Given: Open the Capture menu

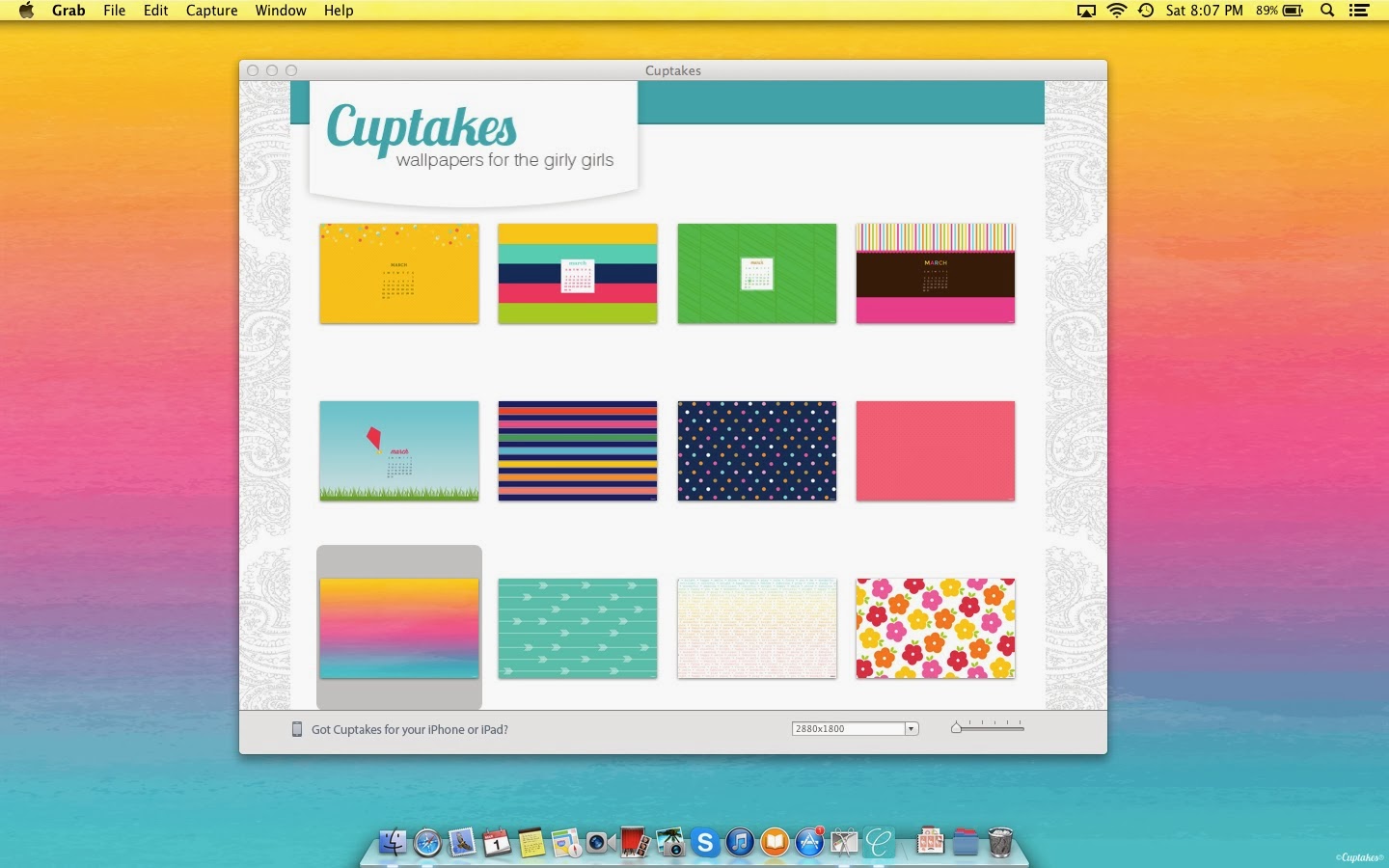Looking at the screenshot, I should point(212,11).
